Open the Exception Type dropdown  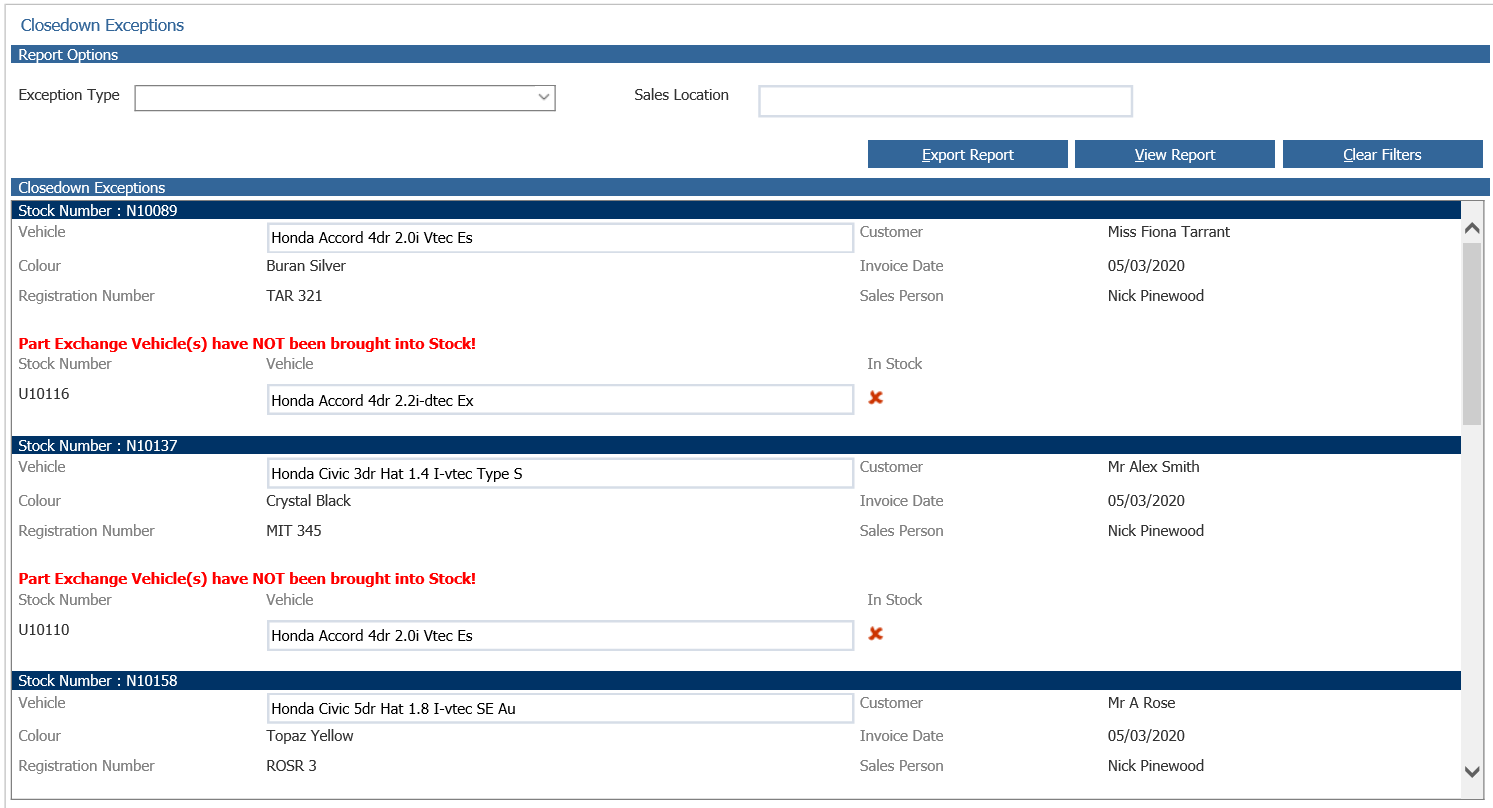344,97
